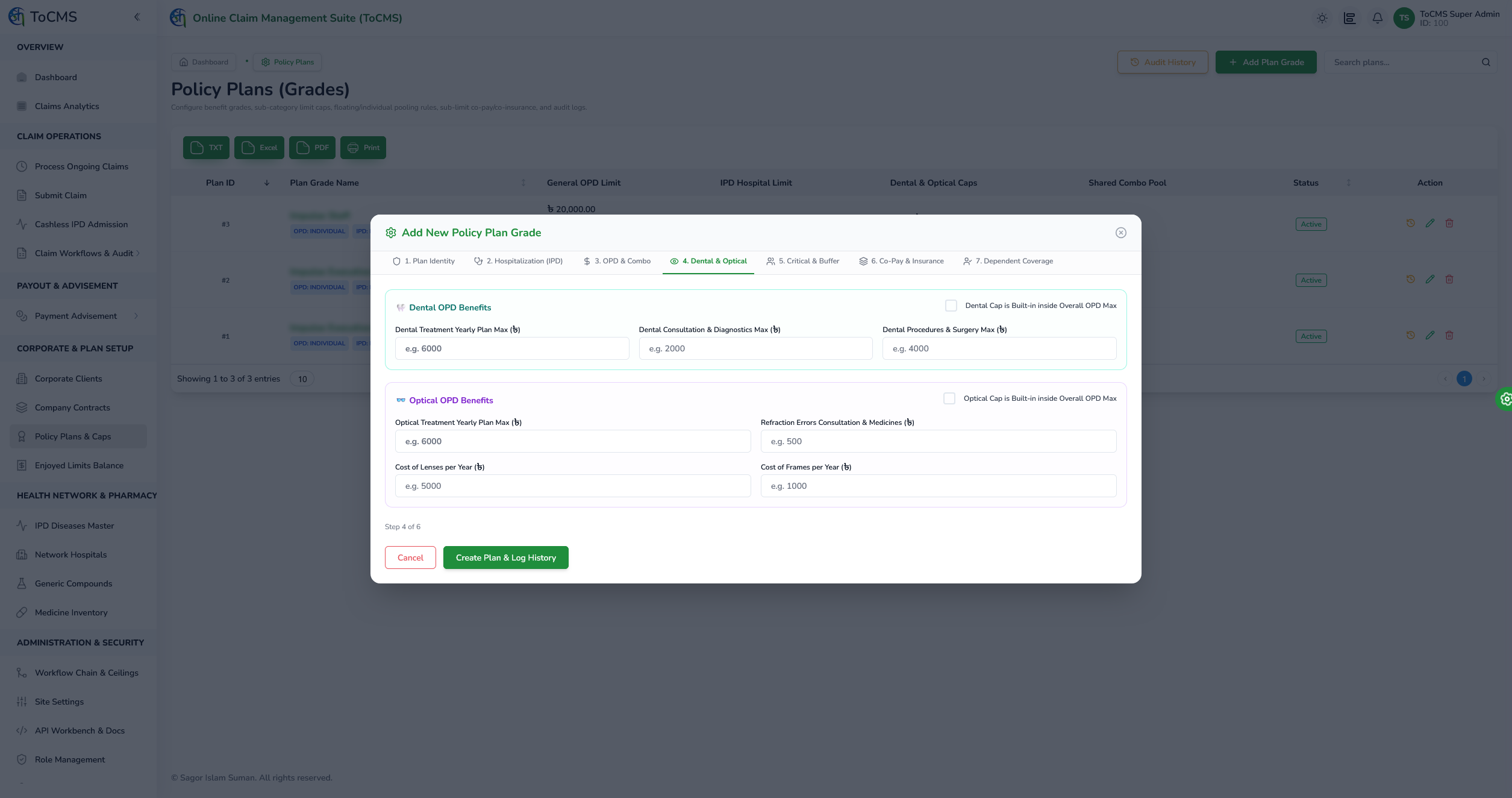
Task: Collapse the sidebar with the chevron icon
Action: [x=137, y=17]
